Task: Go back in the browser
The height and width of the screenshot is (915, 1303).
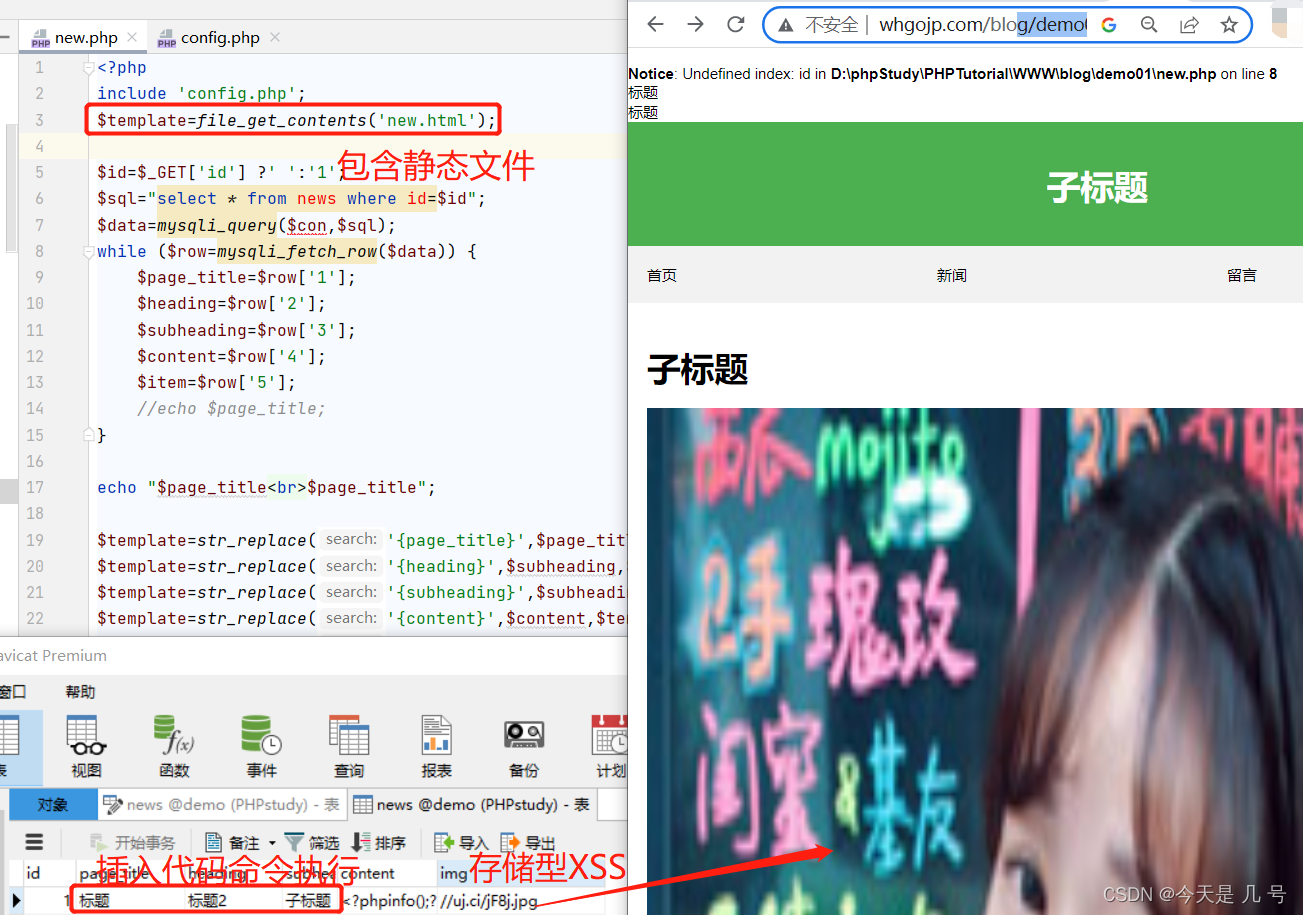Action: click(656, 25)
